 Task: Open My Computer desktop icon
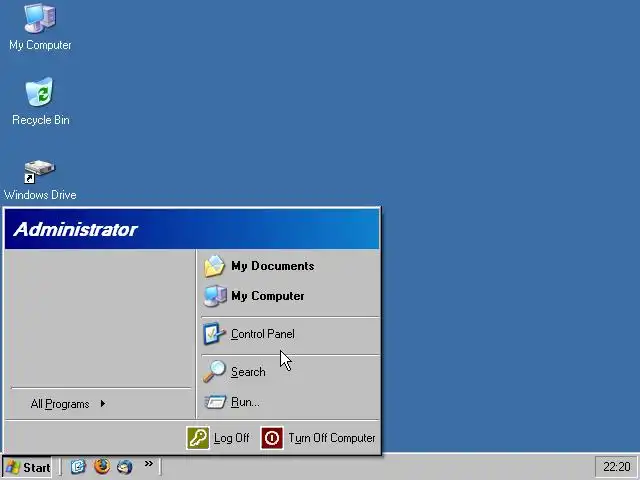(40, 27)
